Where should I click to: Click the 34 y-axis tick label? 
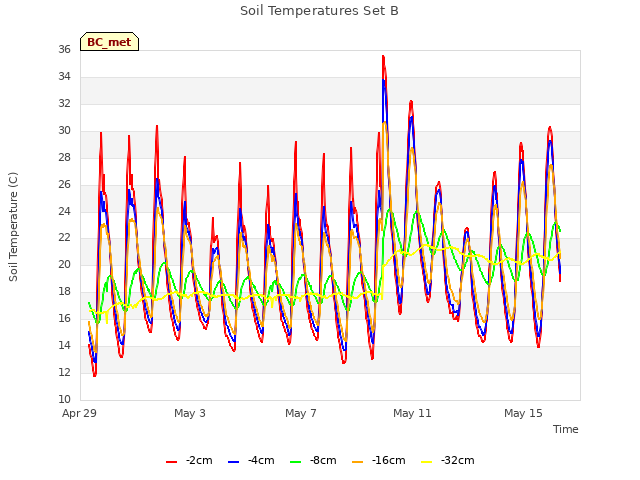click(x=64, y=76)
